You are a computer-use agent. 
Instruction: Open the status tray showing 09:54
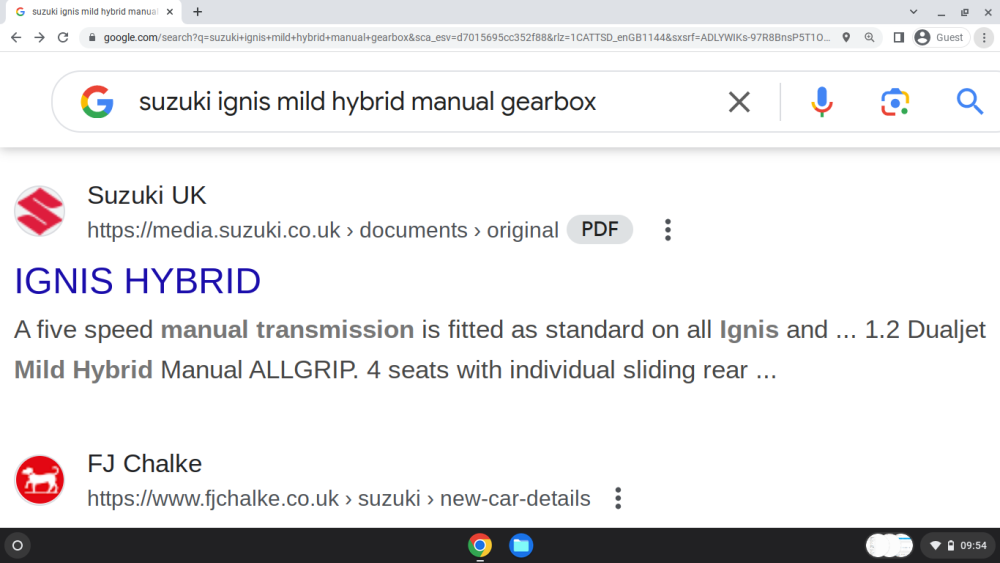click(x=959, y=545)
